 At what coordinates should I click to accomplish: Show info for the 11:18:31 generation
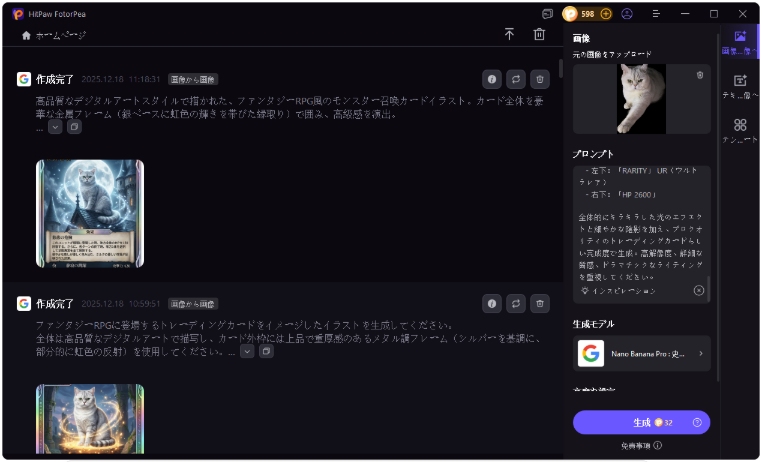(x=492, y=79)
